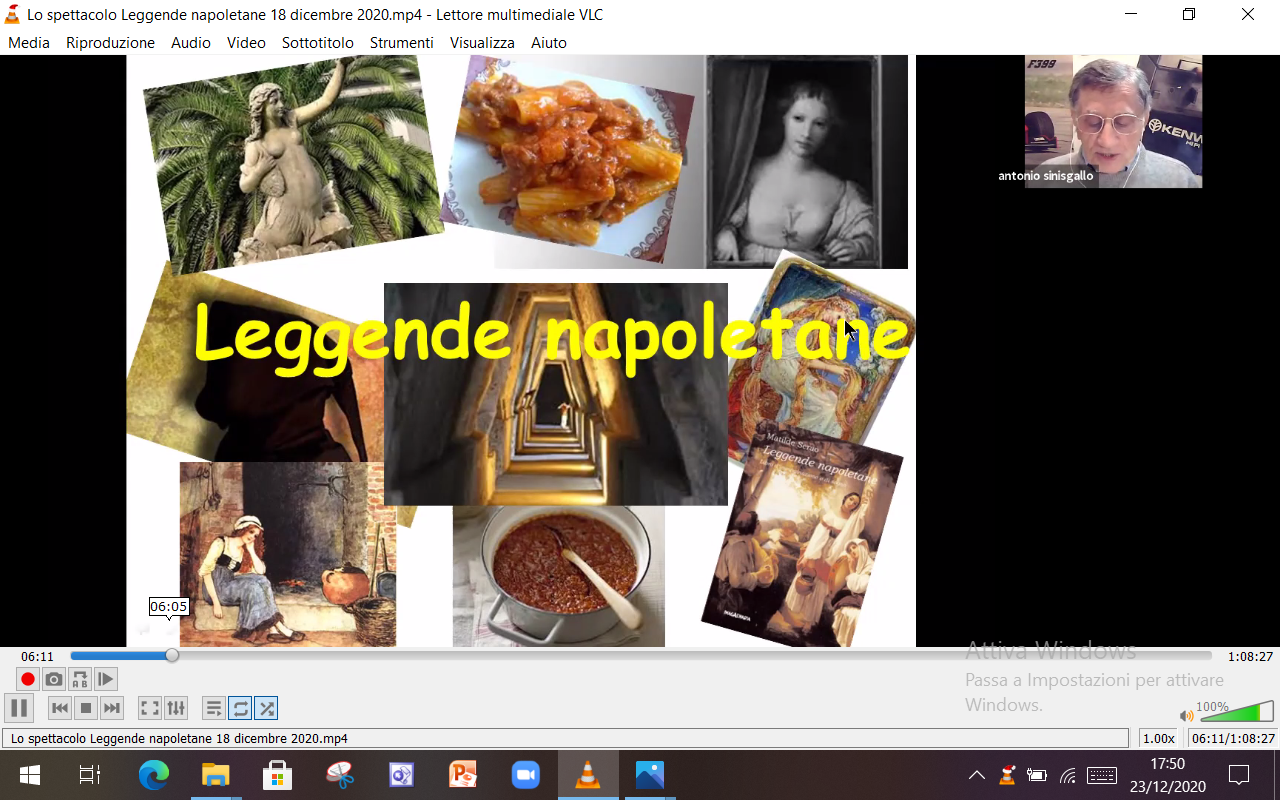Open File Explorer from taskbar
The image size is (1280, 800).
coord(216,775)
